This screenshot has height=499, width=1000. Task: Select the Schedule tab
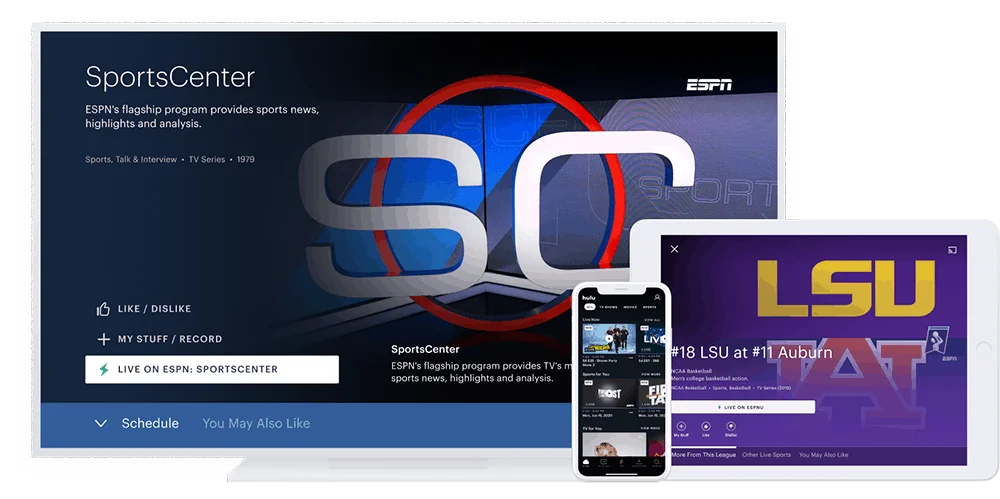pyautogui.click(x=150, y=424)
